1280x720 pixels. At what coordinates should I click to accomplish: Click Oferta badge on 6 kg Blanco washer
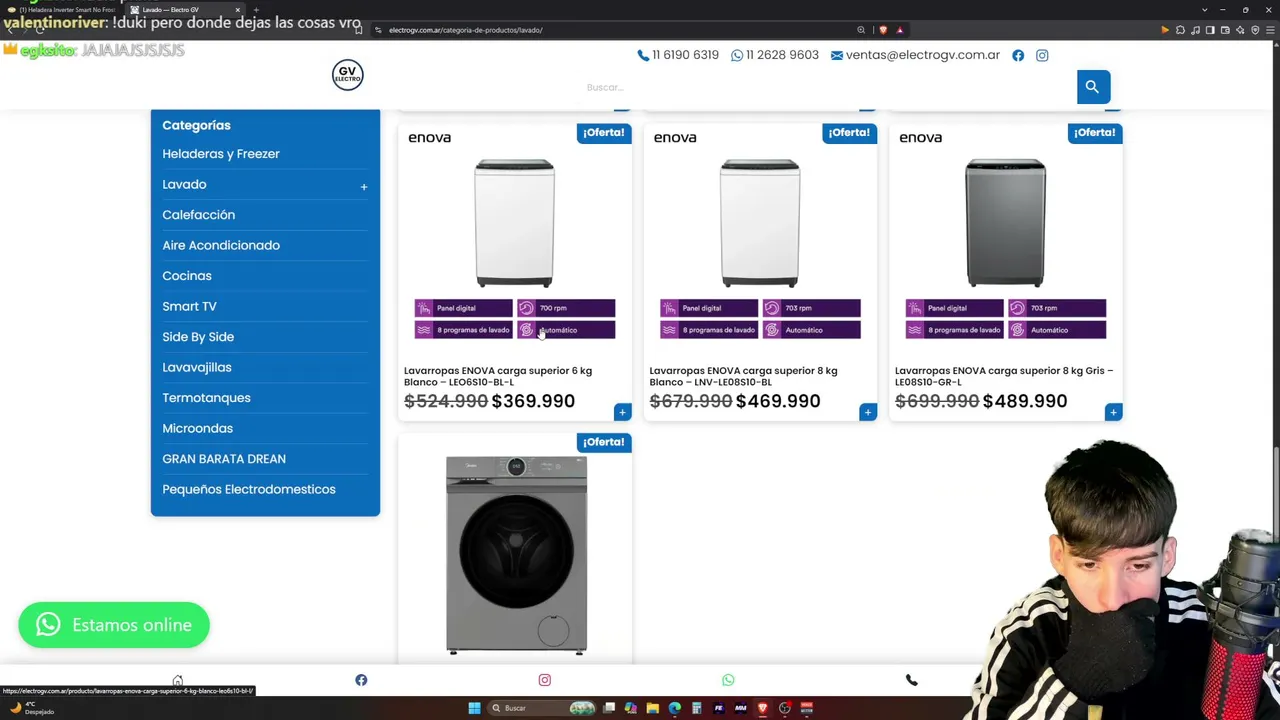pos(604,133)
